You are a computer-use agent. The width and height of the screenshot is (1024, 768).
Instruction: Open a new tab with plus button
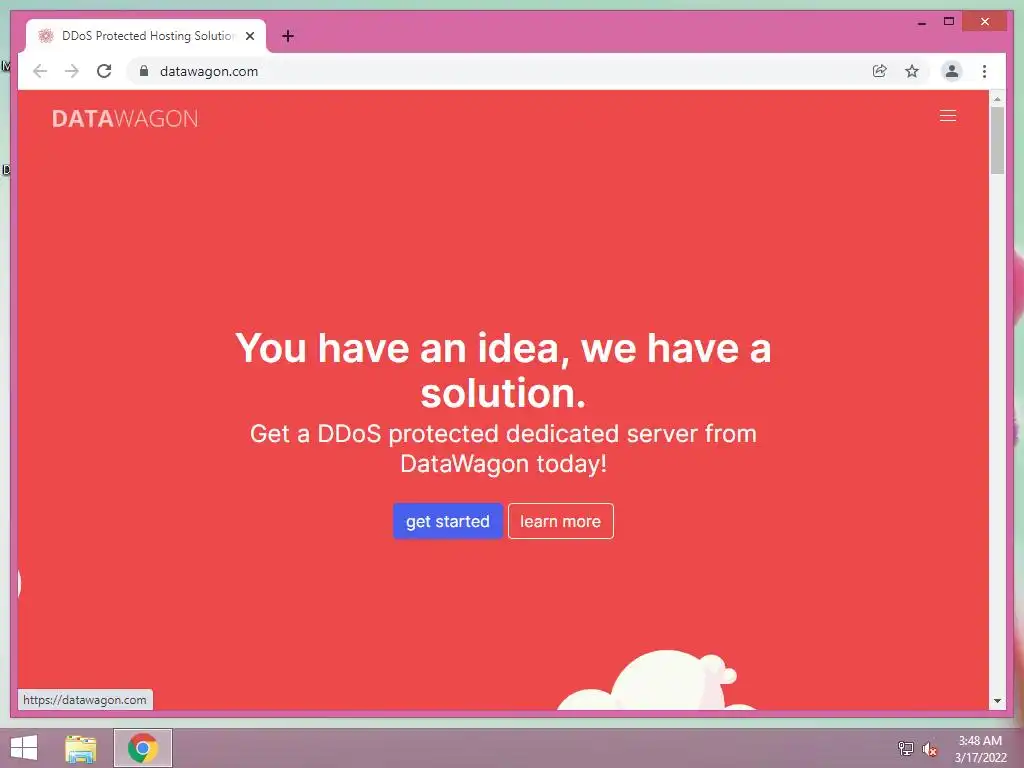pos(288,36)
